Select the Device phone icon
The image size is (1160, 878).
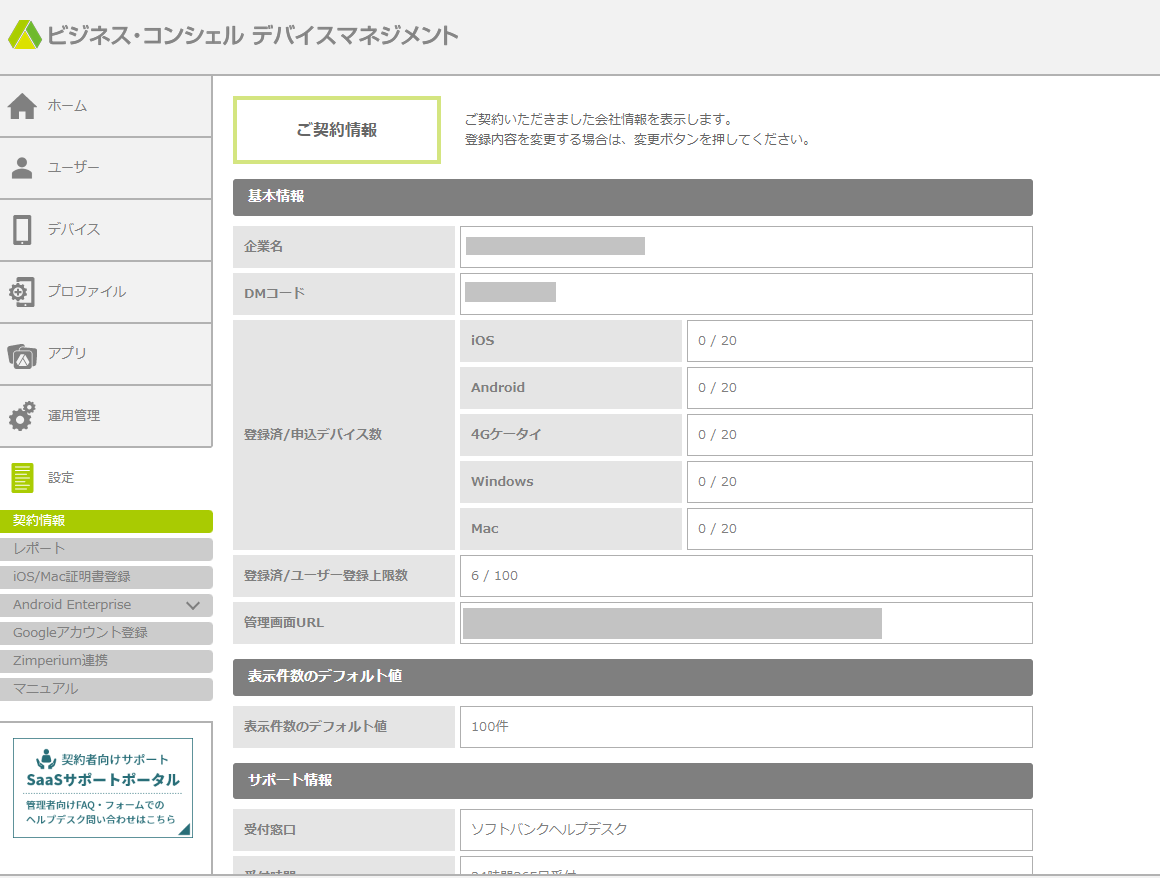(22, 230)
